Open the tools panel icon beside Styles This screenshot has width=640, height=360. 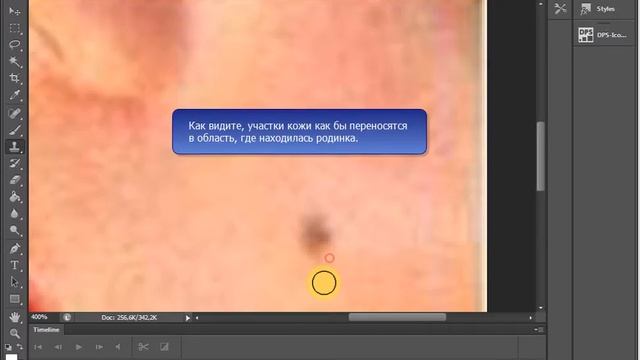(560, 9)
